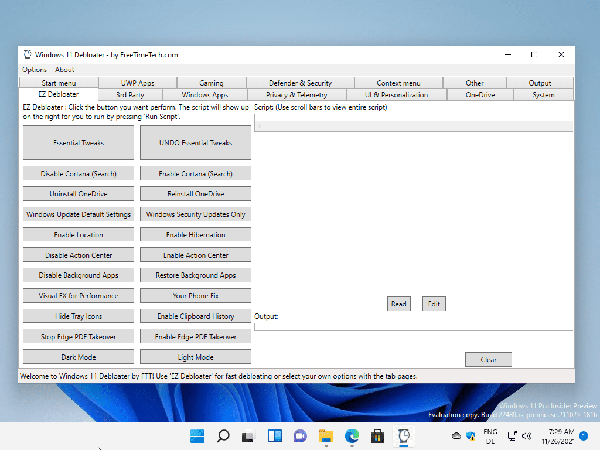This screenshot has width=600, height=450.
Task: Click inside the Script text area
Action: tap(413, 117)
